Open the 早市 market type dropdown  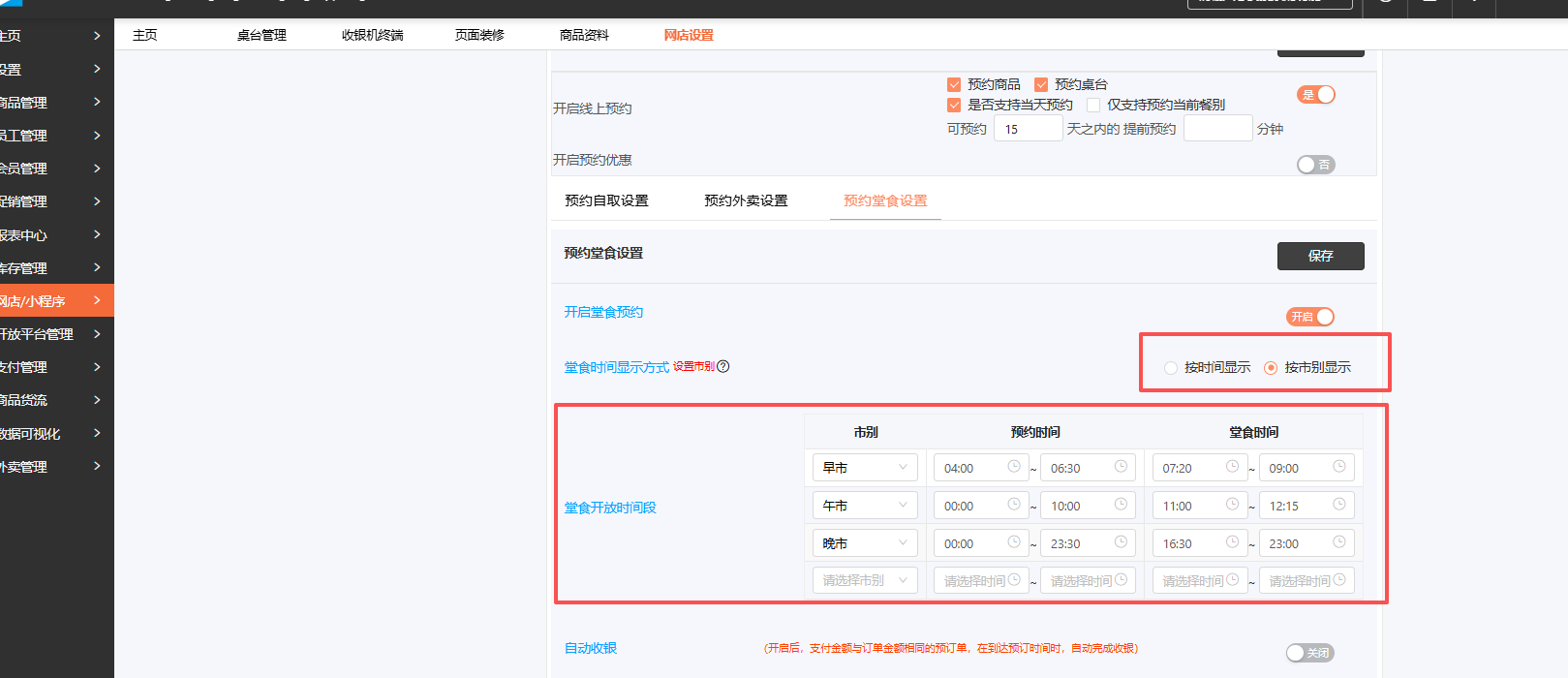[x=865, y=468]
